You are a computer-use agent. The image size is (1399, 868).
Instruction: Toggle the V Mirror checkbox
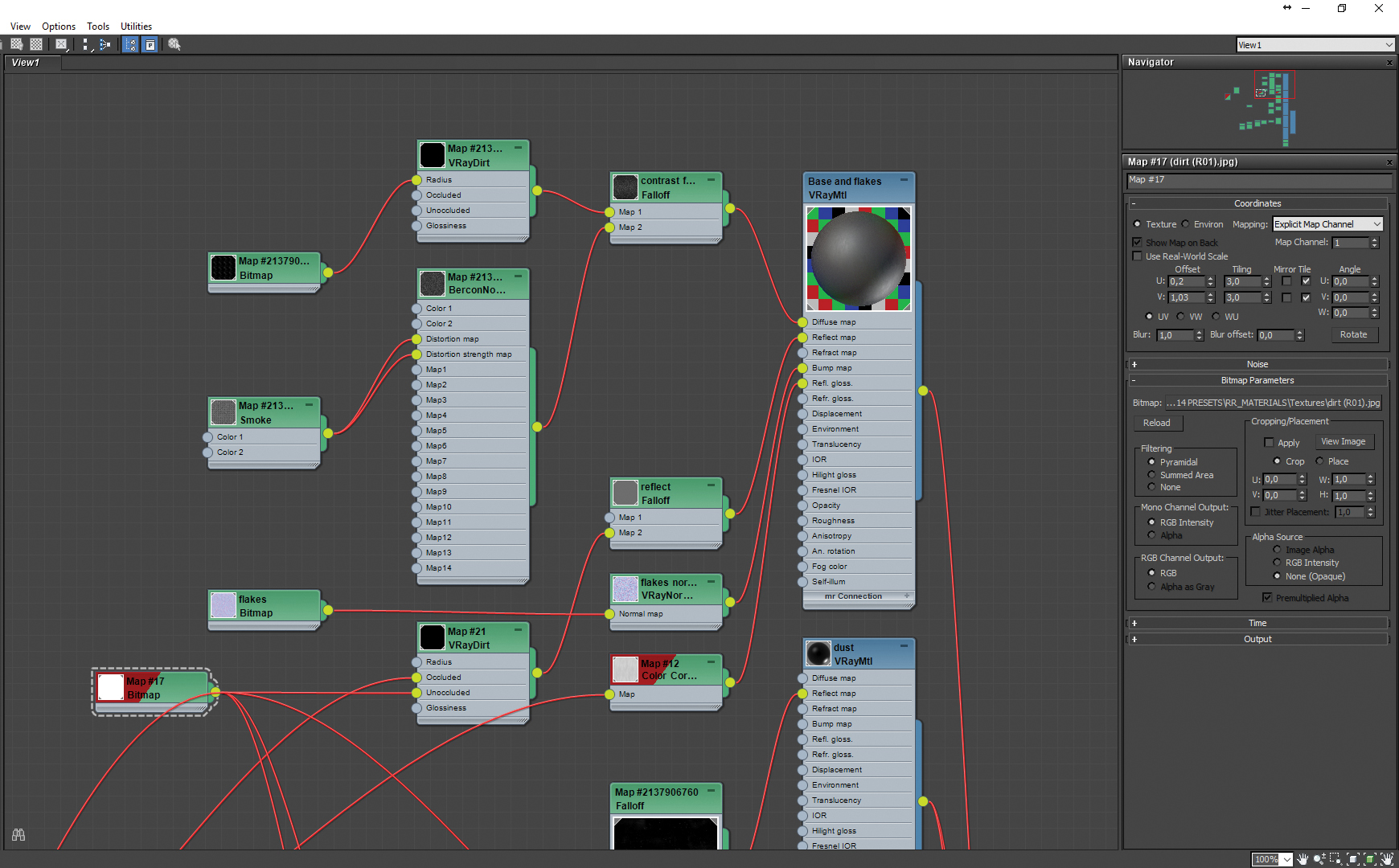[x=1286, y=297]
